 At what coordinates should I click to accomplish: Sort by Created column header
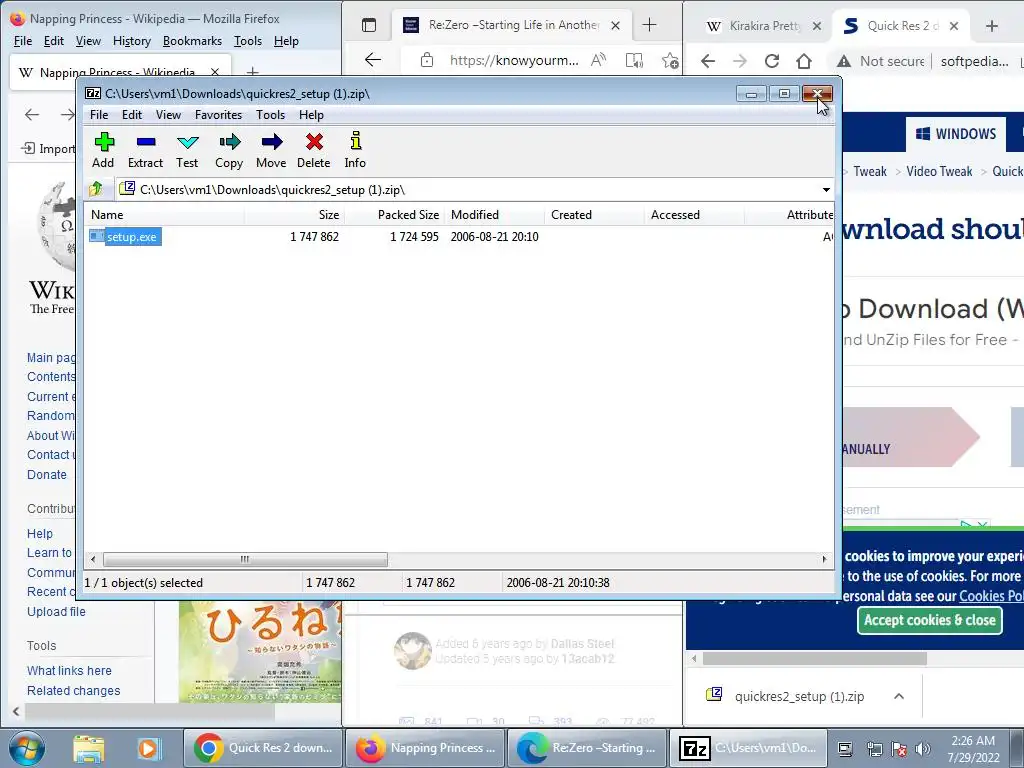[594, 215]
